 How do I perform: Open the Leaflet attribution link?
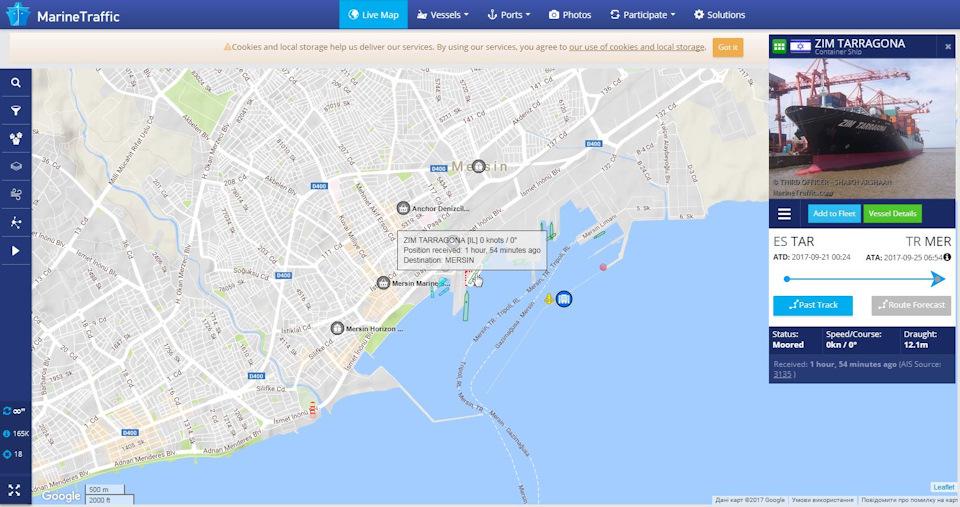[943, 487]
